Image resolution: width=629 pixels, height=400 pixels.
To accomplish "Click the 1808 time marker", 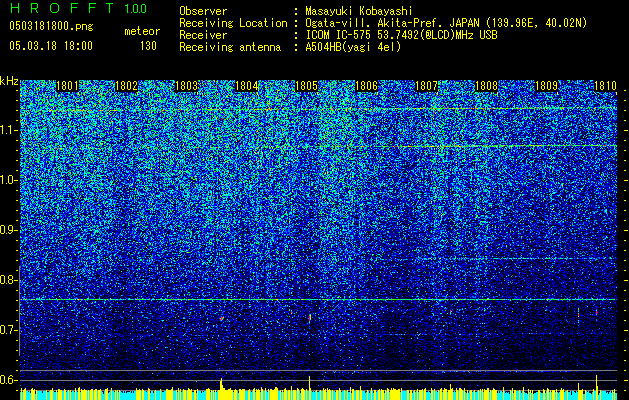I will click(487, 86).
